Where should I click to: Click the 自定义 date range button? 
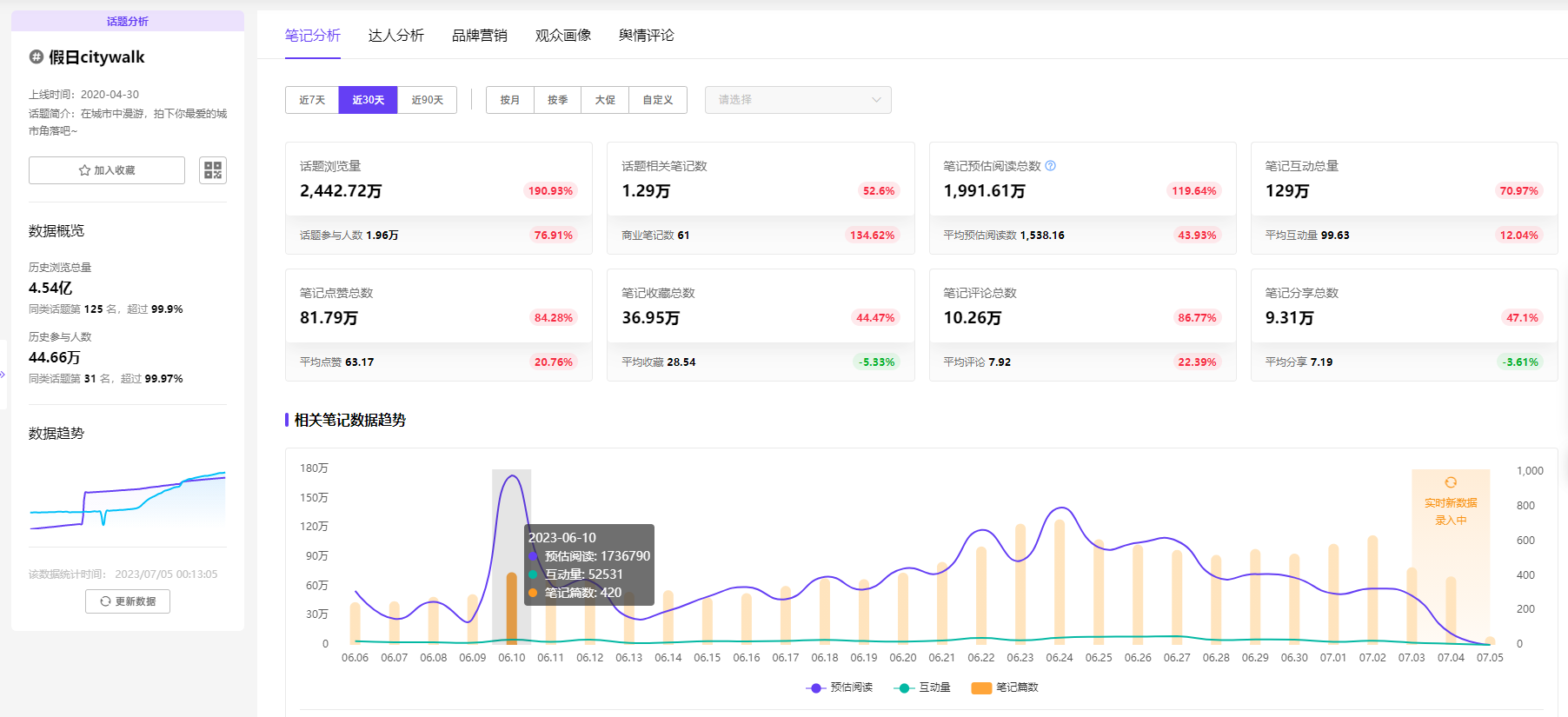pyautogui.click(x=658, y=100)
